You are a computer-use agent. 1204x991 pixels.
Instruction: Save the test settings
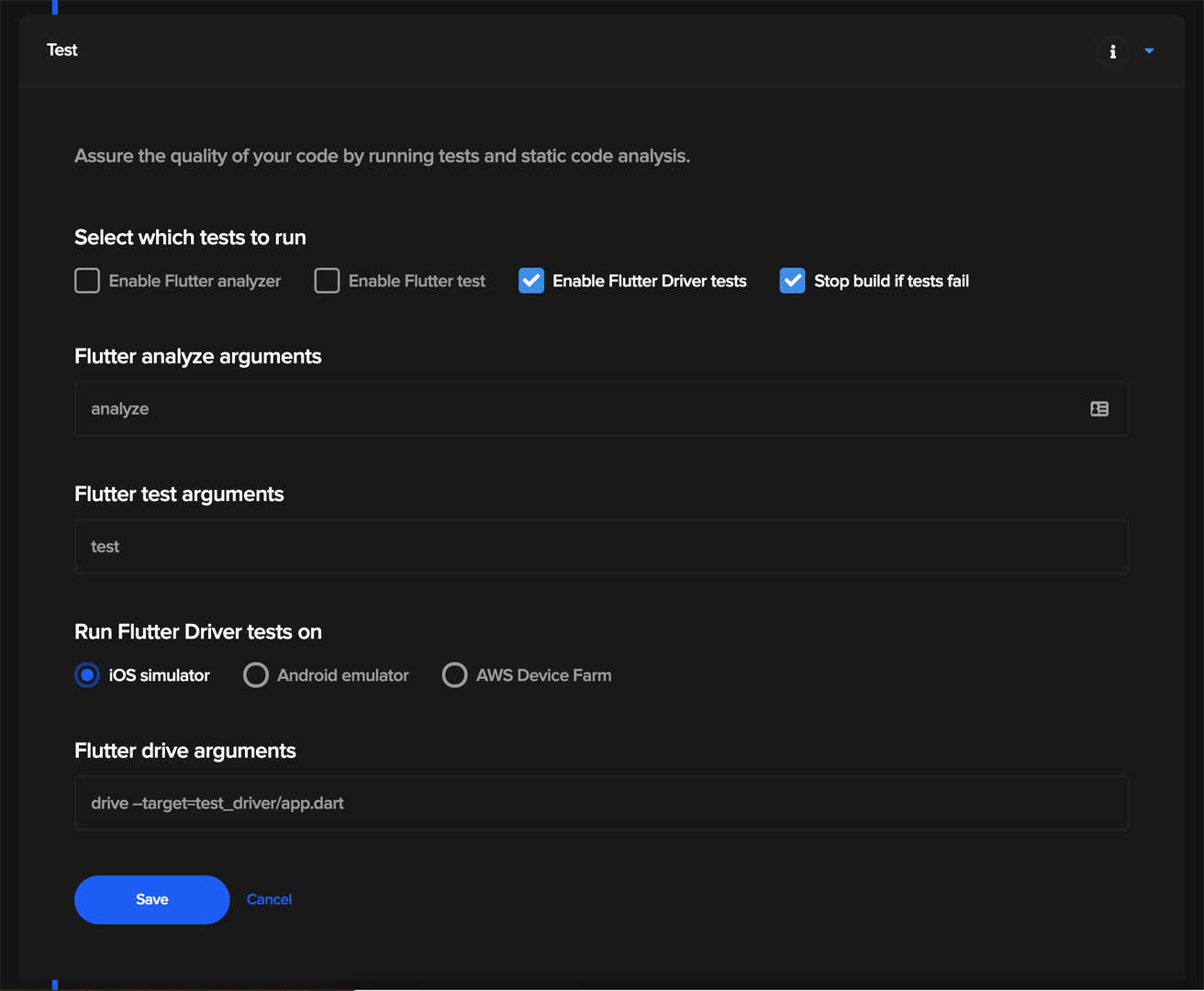(152, 899)
